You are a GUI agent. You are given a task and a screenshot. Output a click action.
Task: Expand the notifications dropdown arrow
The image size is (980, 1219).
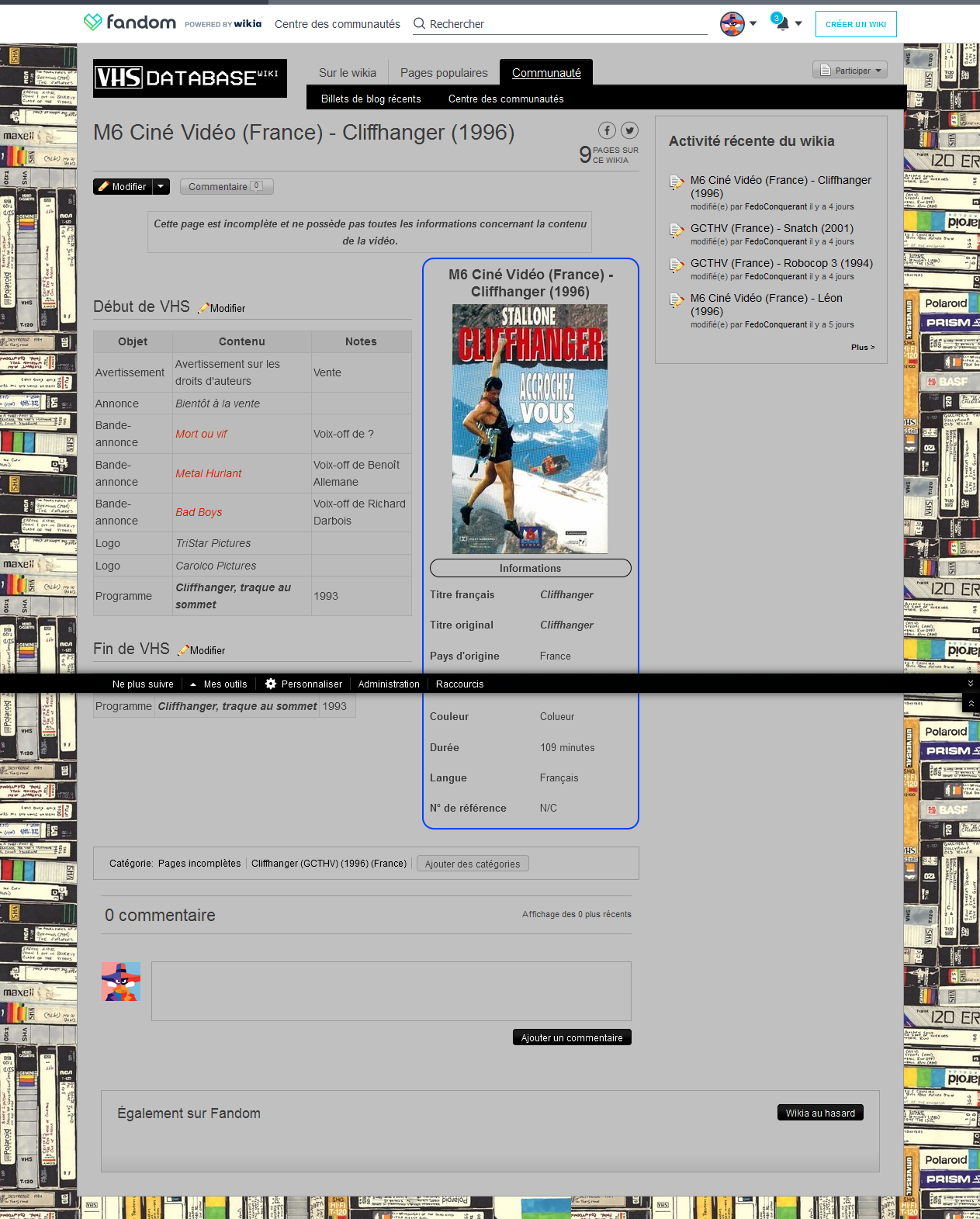click(798, 23)
